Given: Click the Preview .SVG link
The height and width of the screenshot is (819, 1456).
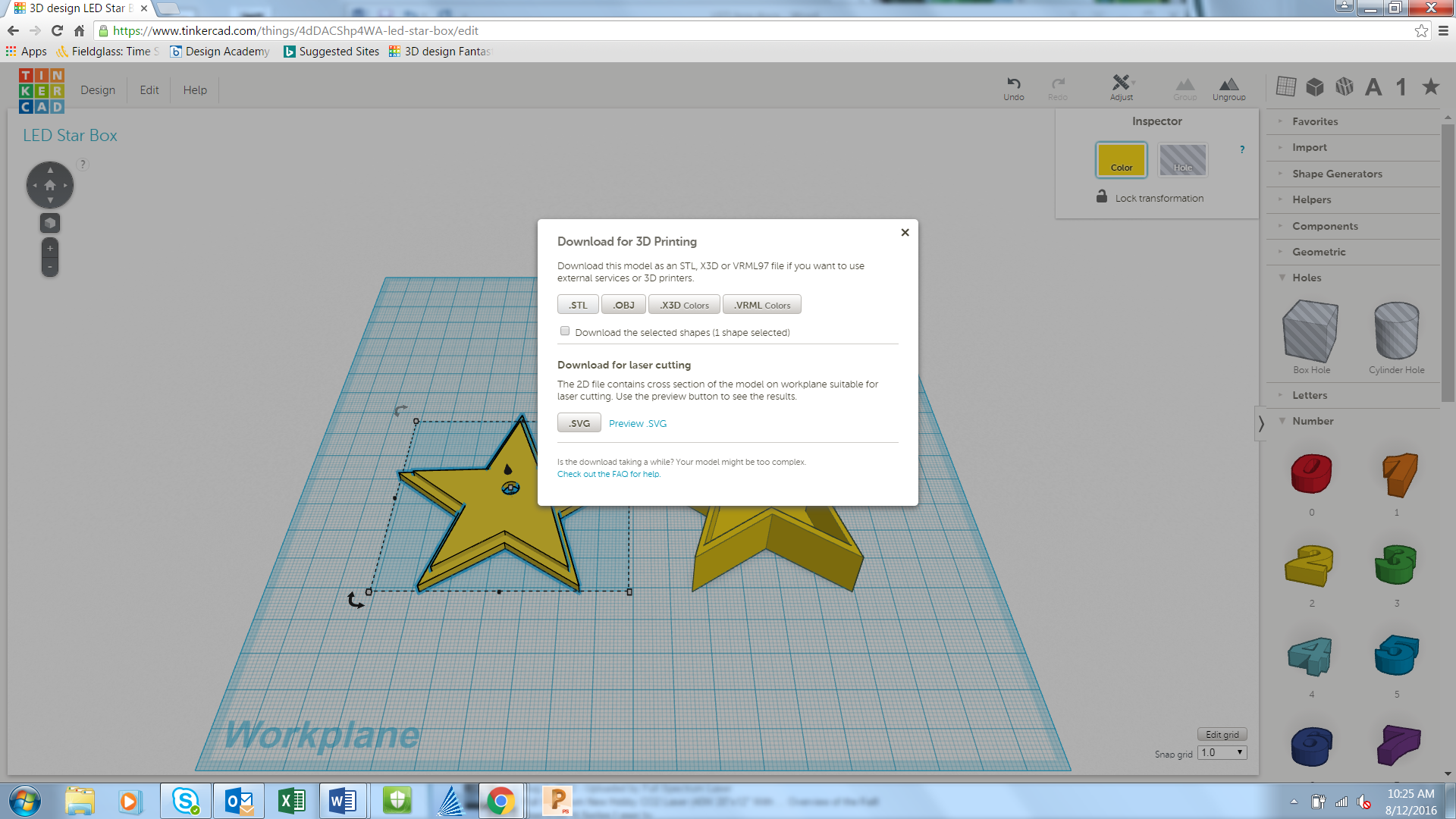Looking at the screenshot, I should pos(637,423).
